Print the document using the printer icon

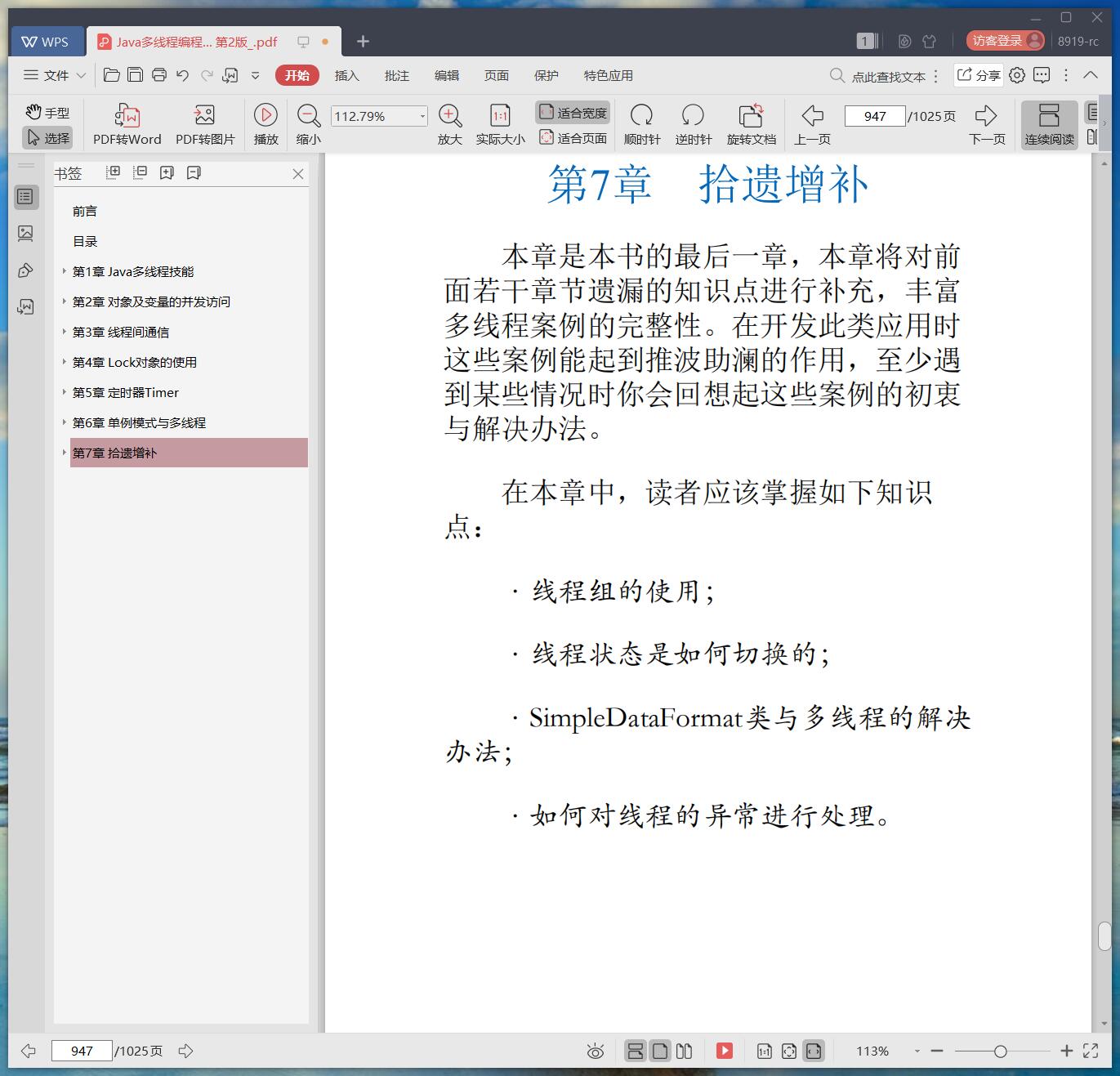[159, 75]
